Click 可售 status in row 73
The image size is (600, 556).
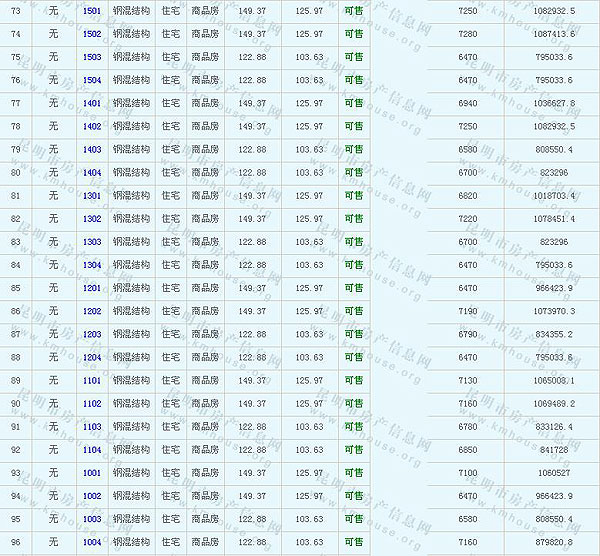tap(353, 11)
